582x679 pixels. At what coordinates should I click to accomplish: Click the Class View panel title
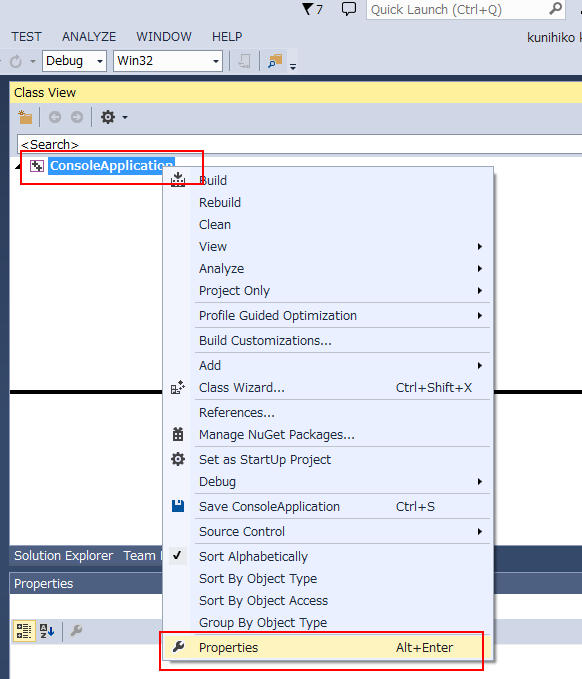click(x=45, y=93)
